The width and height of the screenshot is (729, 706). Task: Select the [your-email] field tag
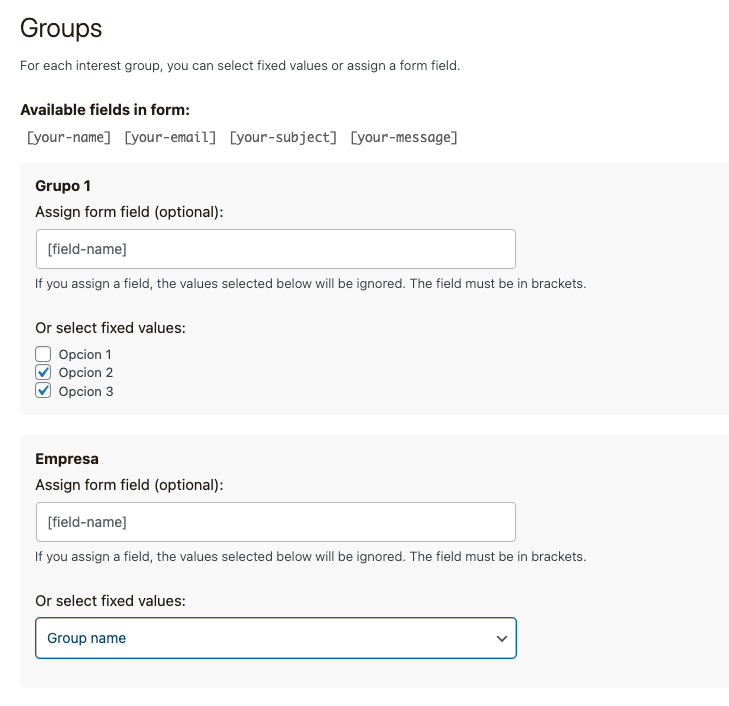pos(170,137)
